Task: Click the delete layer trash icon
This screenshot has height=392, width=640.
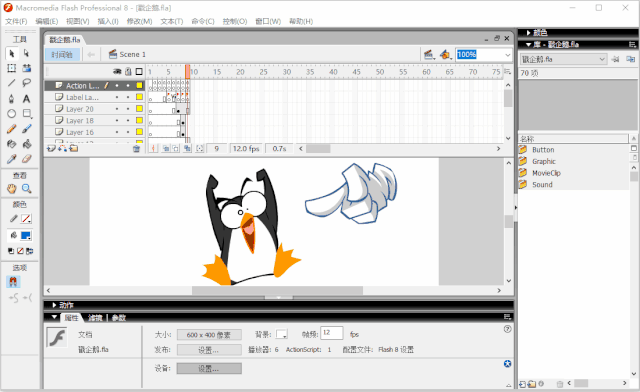Action: [136, 149]
